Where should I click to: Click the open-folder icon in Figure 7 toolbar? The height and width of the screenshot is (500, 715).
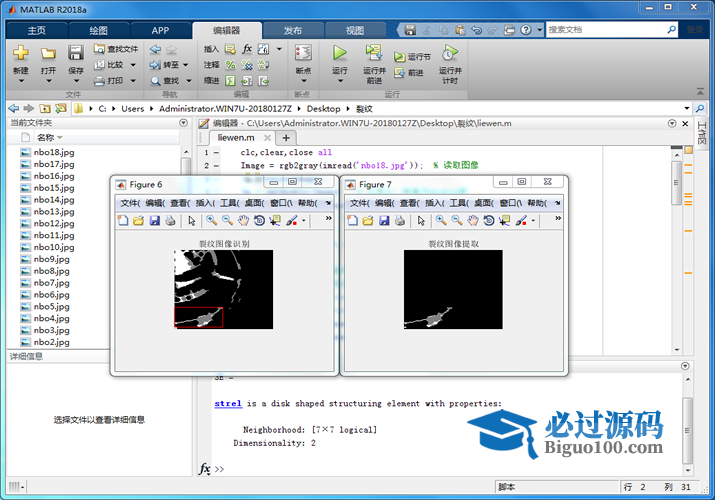(x=368, y=220)
